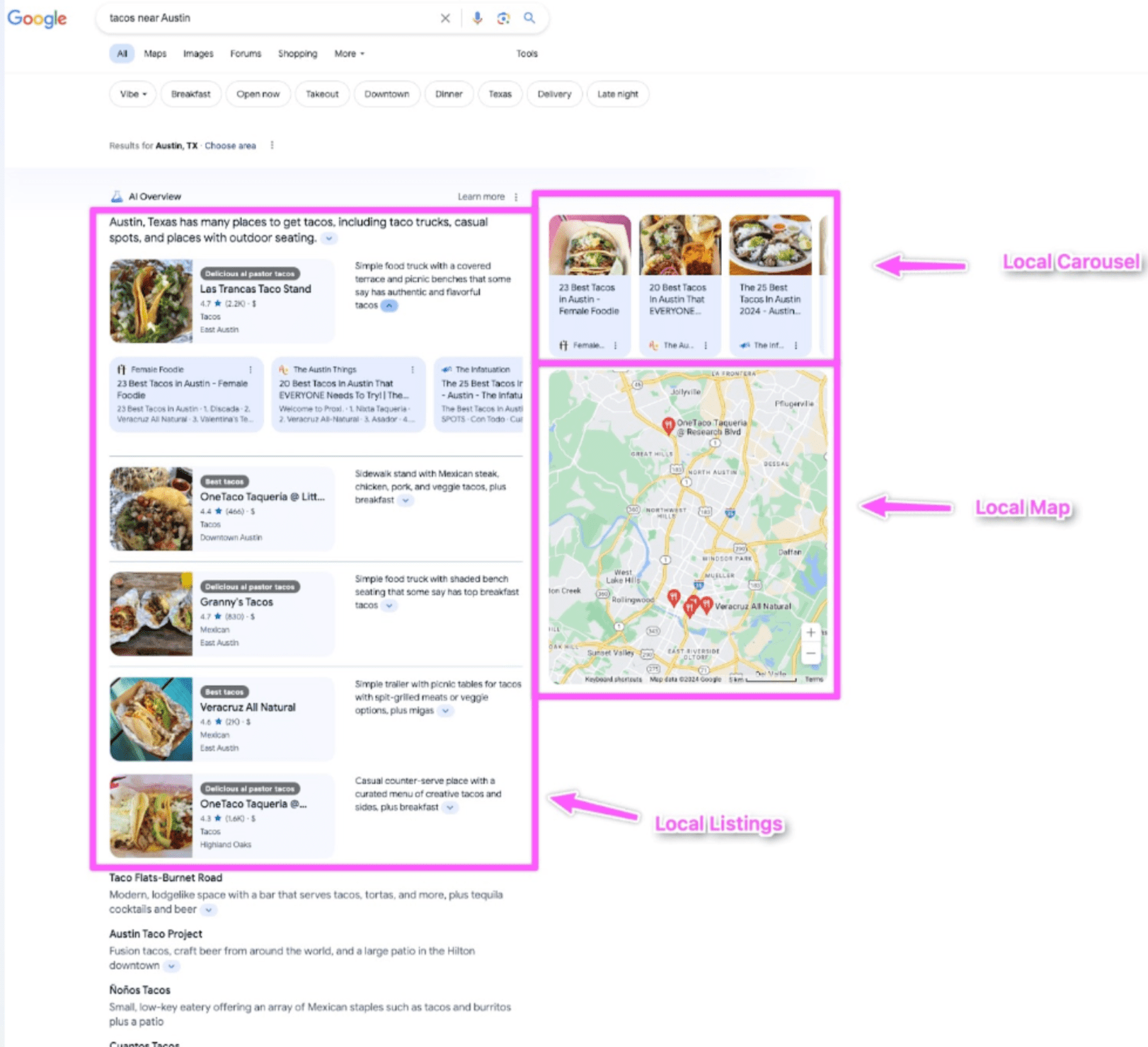Open menu on 20 Best Tacos carousel card

click(706, 345)
